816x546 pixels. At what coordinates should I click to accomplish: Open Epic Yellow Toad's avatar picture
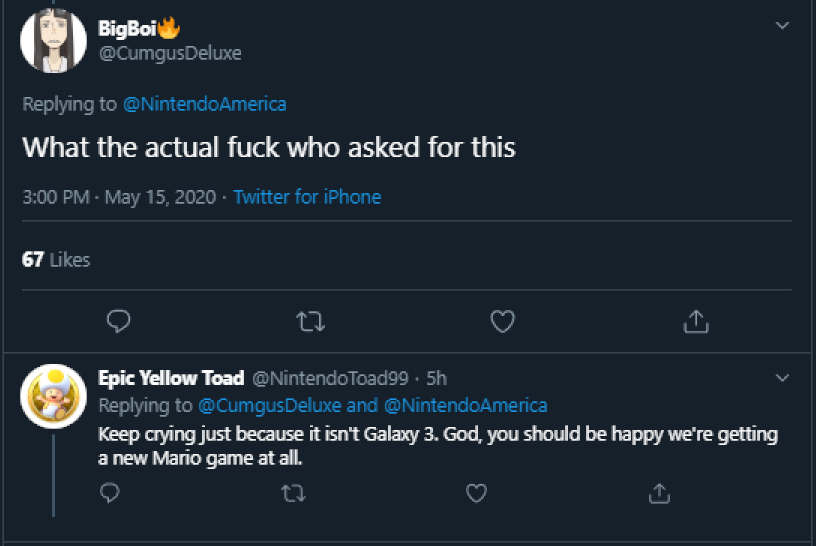click(x=53, y=397)
